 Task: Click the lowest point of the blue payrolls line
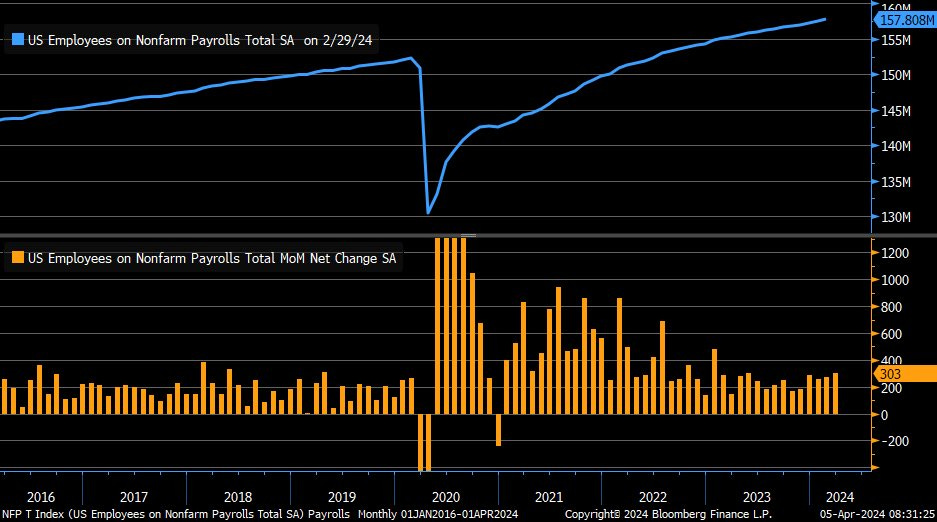coord(428,212)
